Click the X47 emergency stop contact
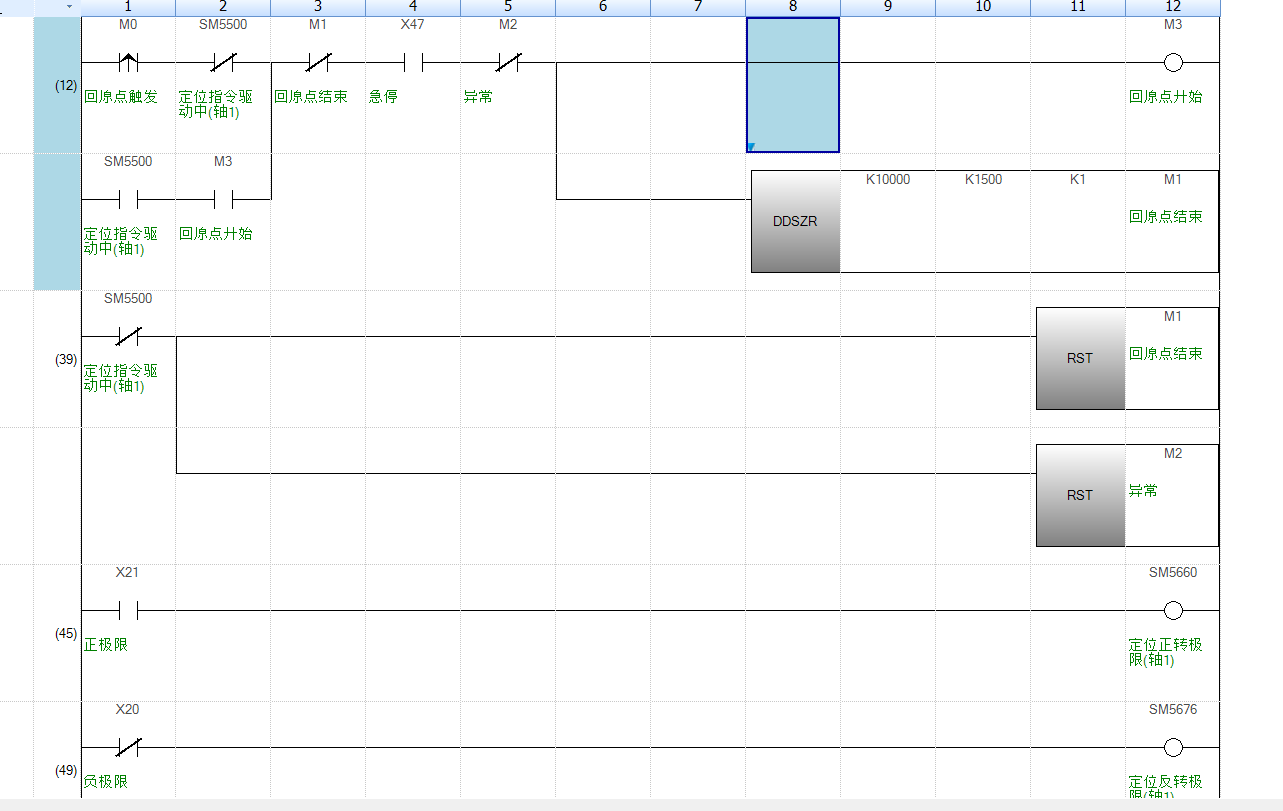The image size is (1283, 811). point(412,63)
